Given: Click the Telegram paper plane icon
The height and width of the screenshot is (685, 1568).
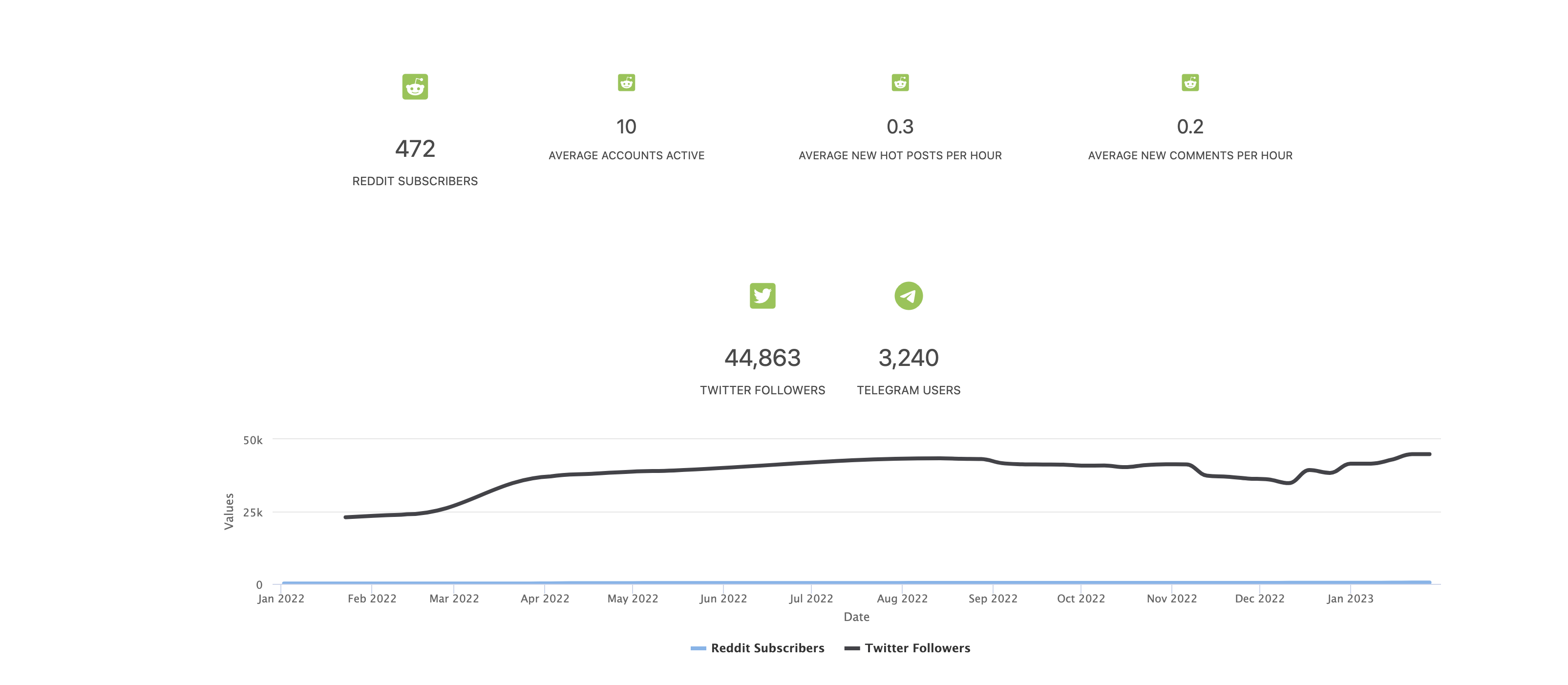Looking at the screenshot, I should point(908,296).
